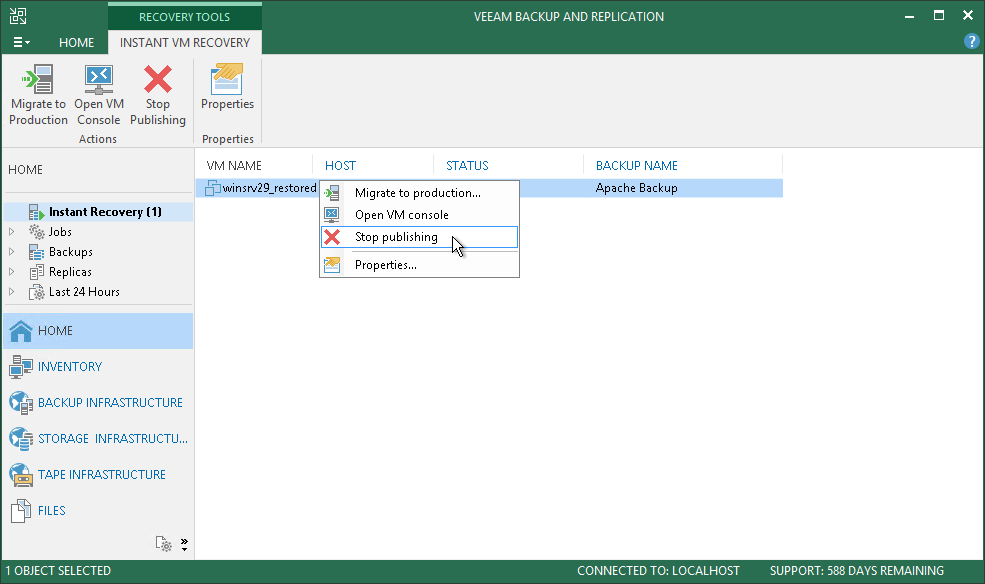Expand navigation pane overflow chevron

pyautogui.click(x=184, y=544)
